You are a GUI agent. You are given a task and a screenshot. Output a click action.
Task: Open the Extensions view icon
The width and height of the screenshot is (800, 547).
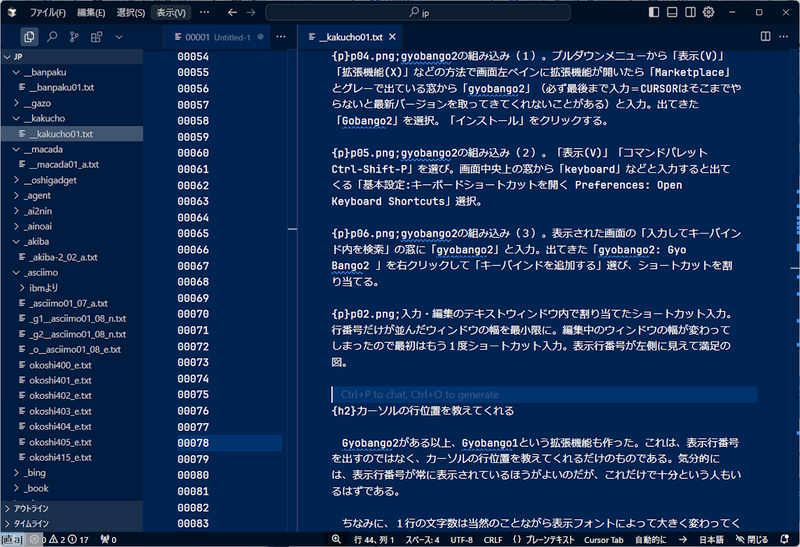point(96,37)
